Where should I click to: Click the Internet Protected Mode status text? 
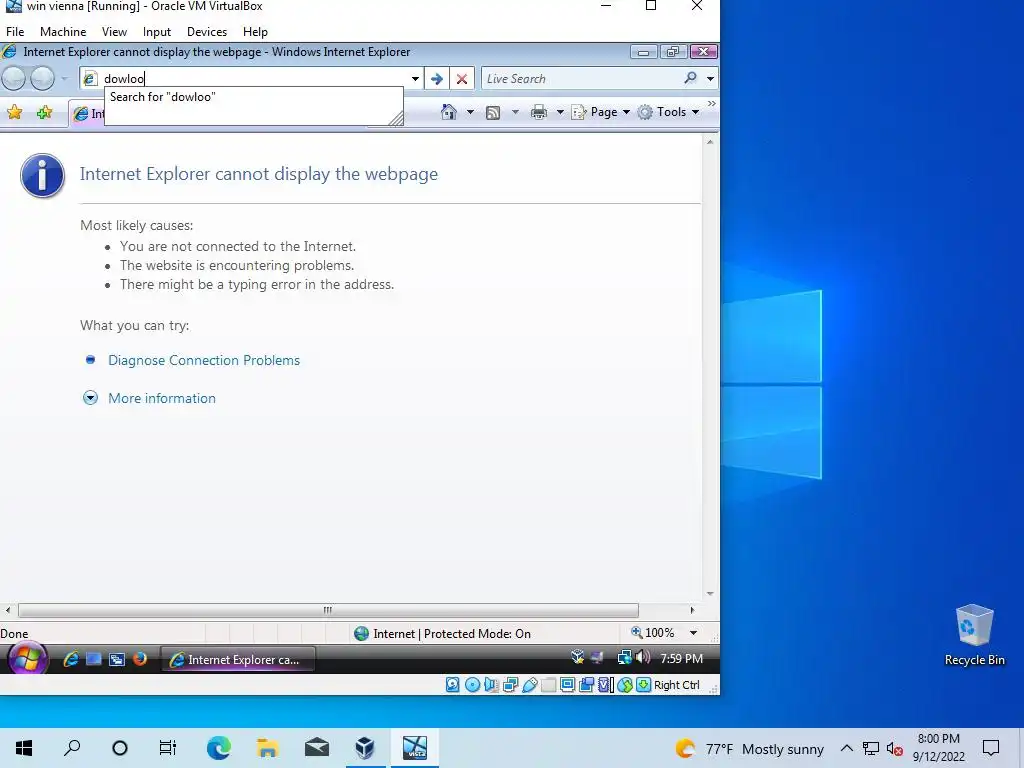click(x=451, y=633)
